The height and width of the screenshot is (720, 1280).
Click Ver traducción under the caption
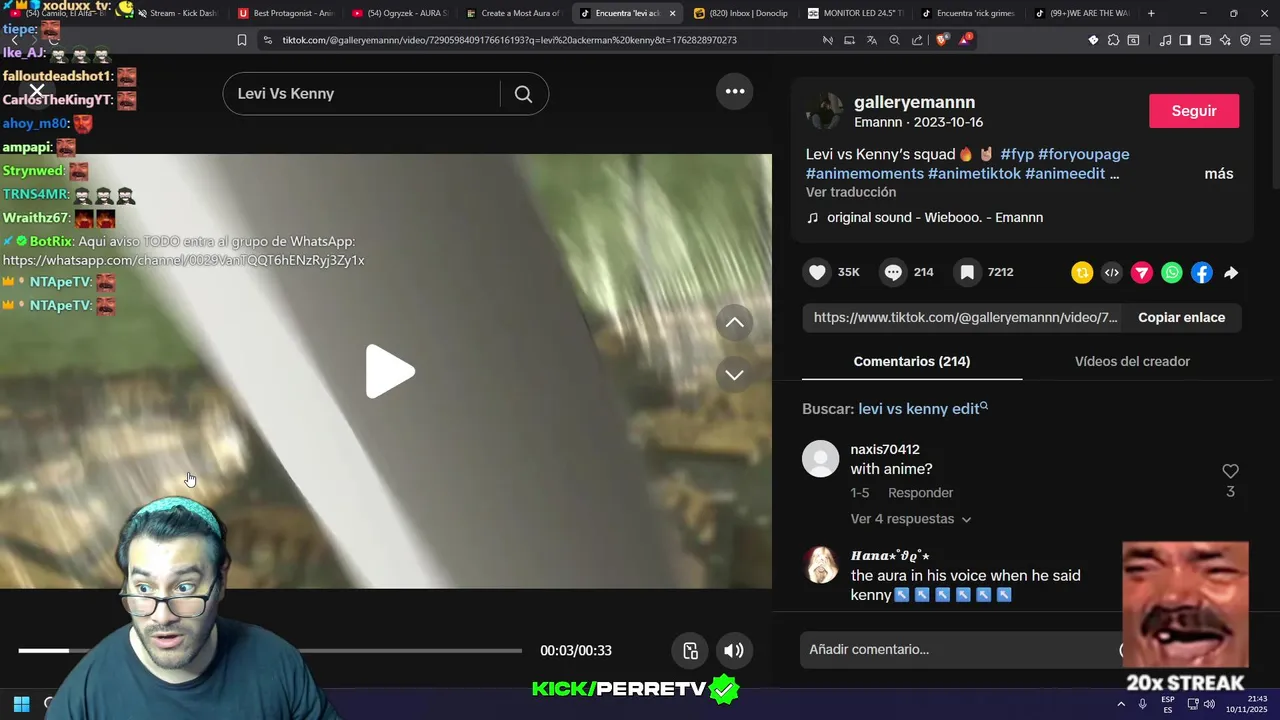pos(851,192)
